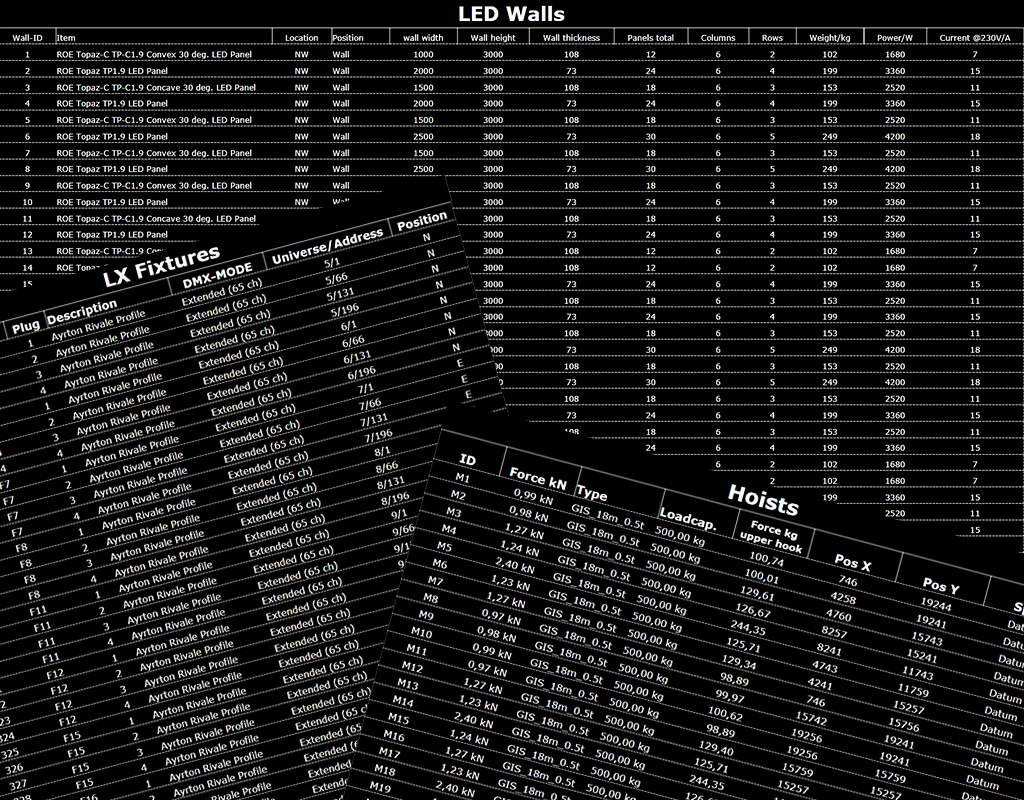The width and height of the screenshot is (1024, 800).
Task: Click Wall-ID cell number 6
Action: click(x=27, y=136)
